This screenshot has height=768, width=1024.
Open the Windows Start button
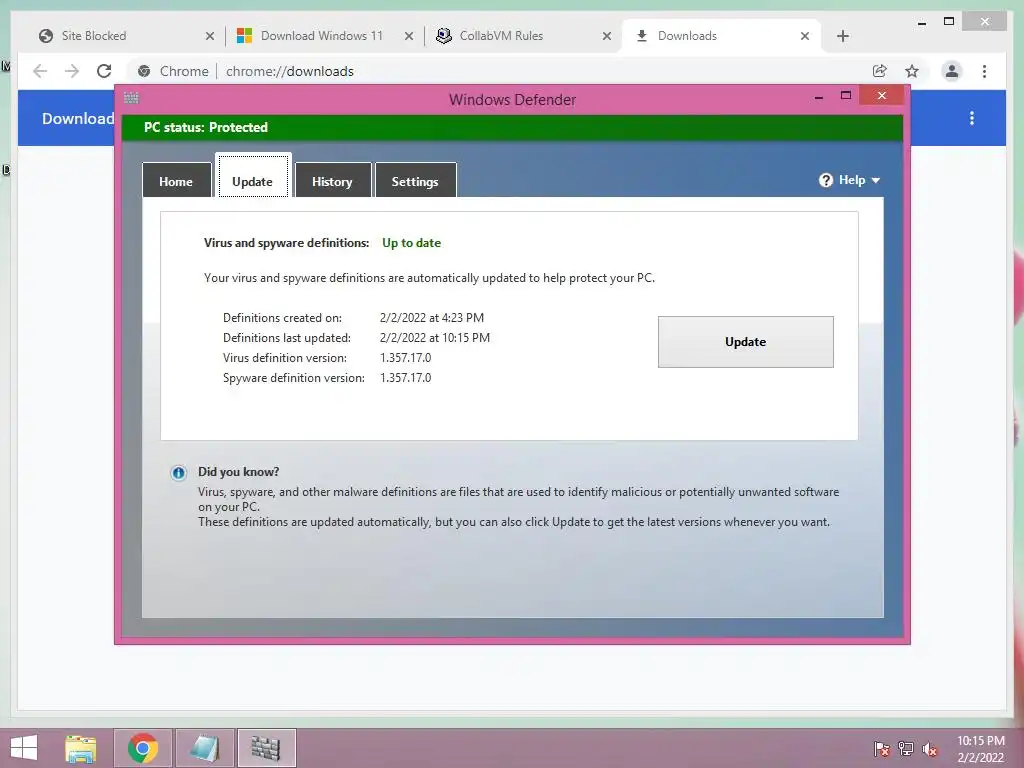click(x=24, y=748)
